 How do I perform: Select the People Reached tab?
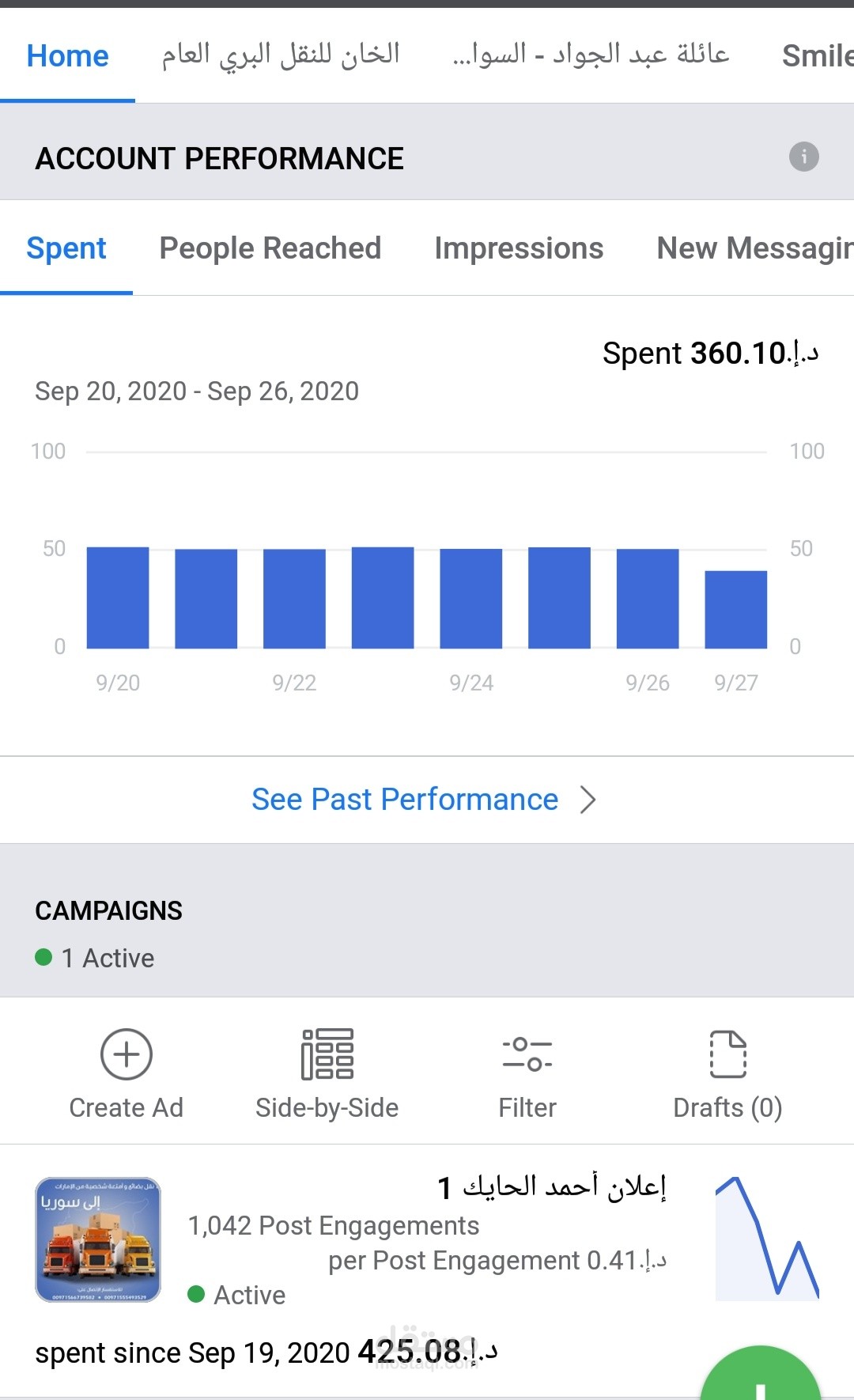pos(270,248)
